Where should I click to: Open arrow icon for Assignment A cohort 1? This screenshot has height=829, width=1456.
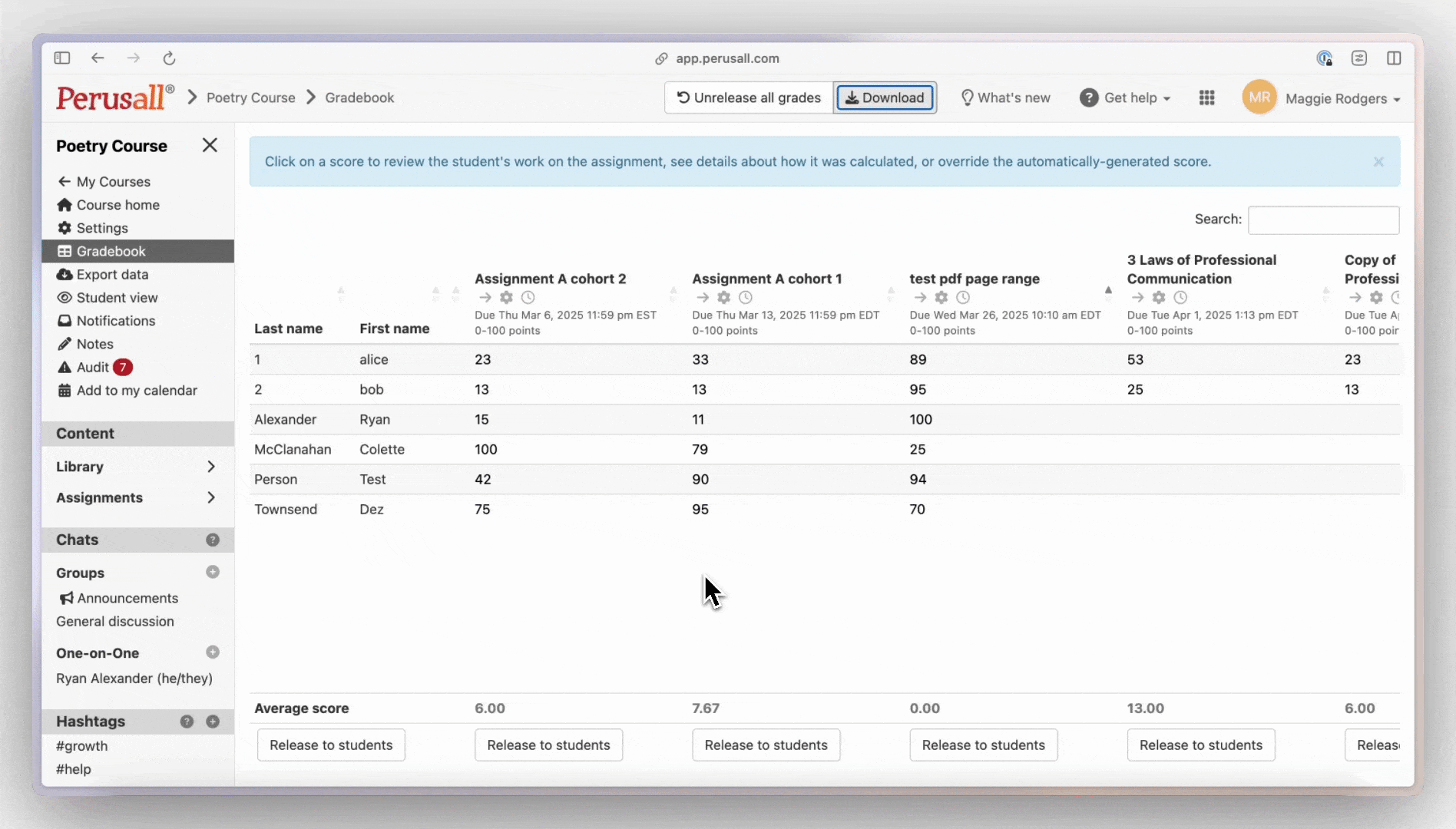[x=702, y=297]
